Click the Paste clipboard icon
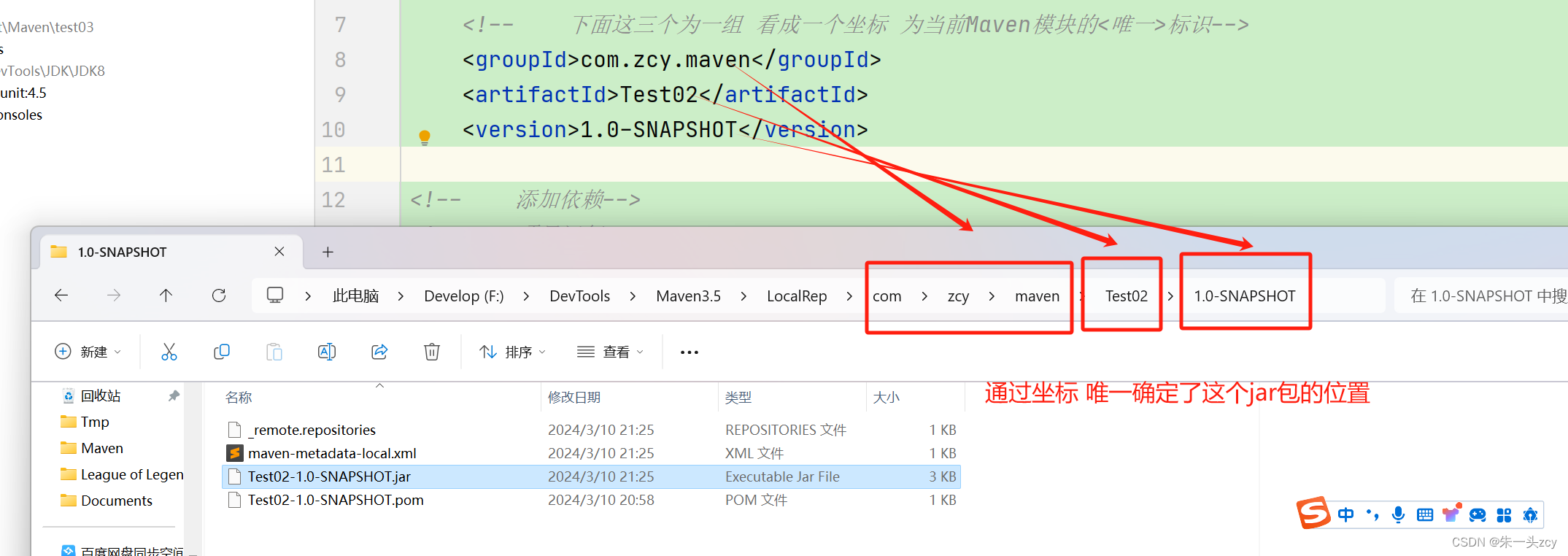 pyautogui.click(x=274, y=352)
